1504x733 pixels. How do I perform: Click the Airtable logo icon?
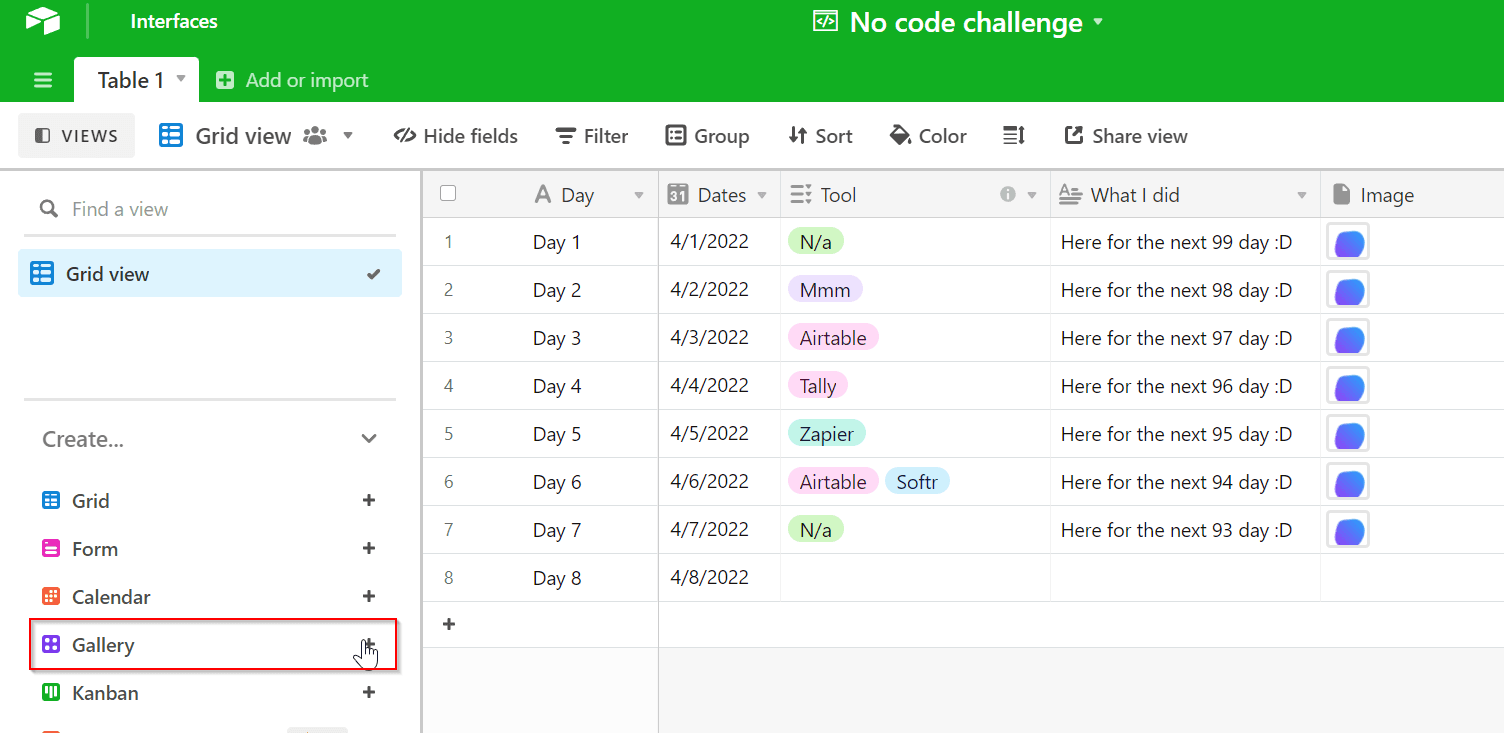(x=43, y=21)
